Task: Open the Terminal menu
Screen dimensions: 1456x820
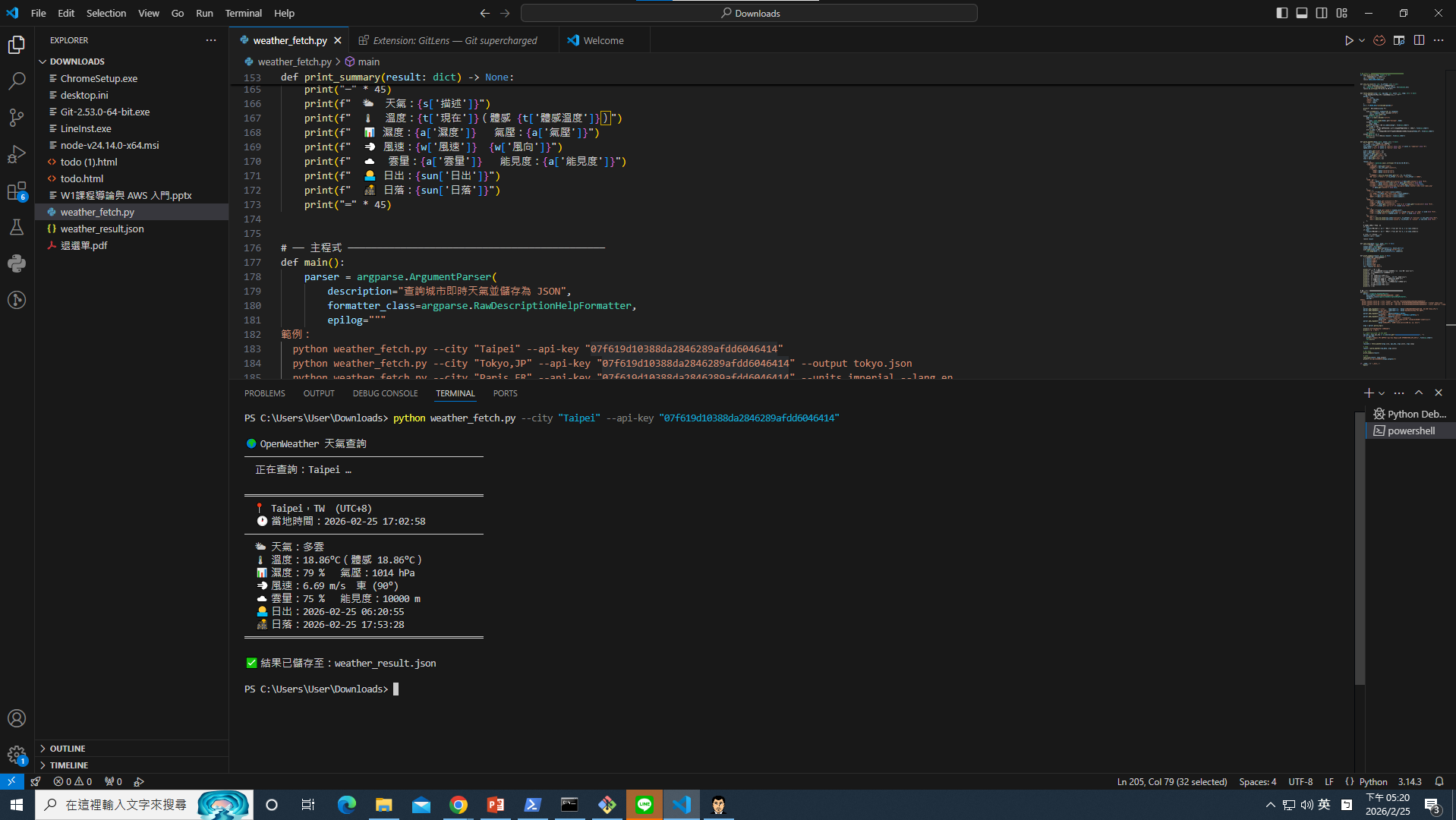Action: point(243,13)
